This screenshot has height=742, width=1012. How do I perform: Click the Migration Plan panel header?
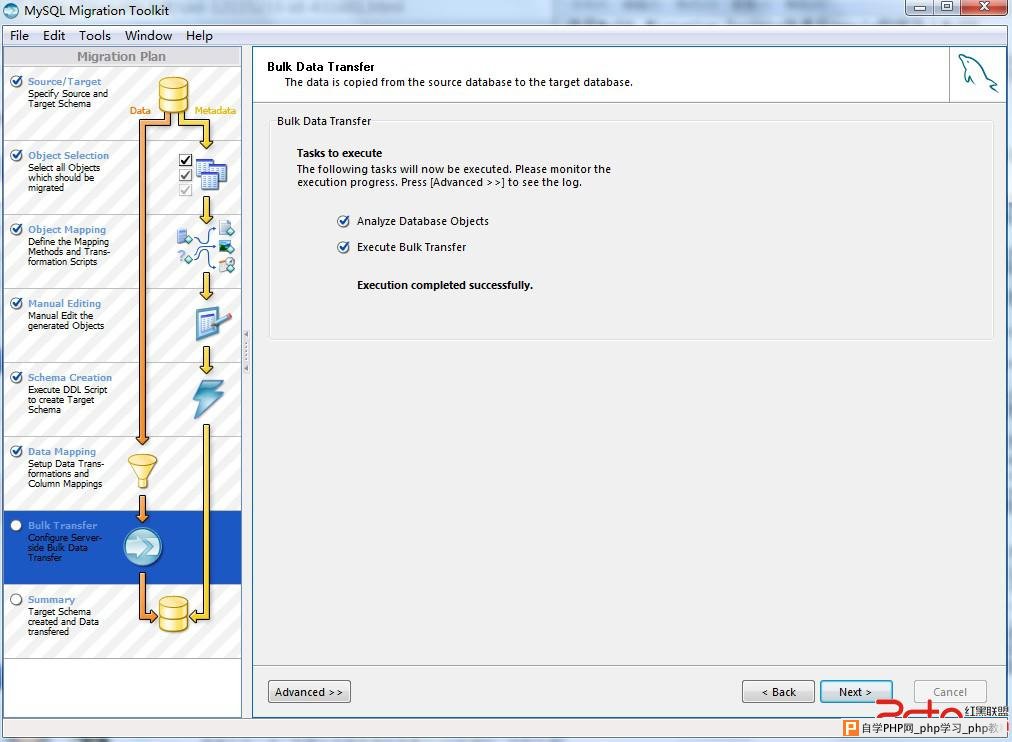(122, 56)
